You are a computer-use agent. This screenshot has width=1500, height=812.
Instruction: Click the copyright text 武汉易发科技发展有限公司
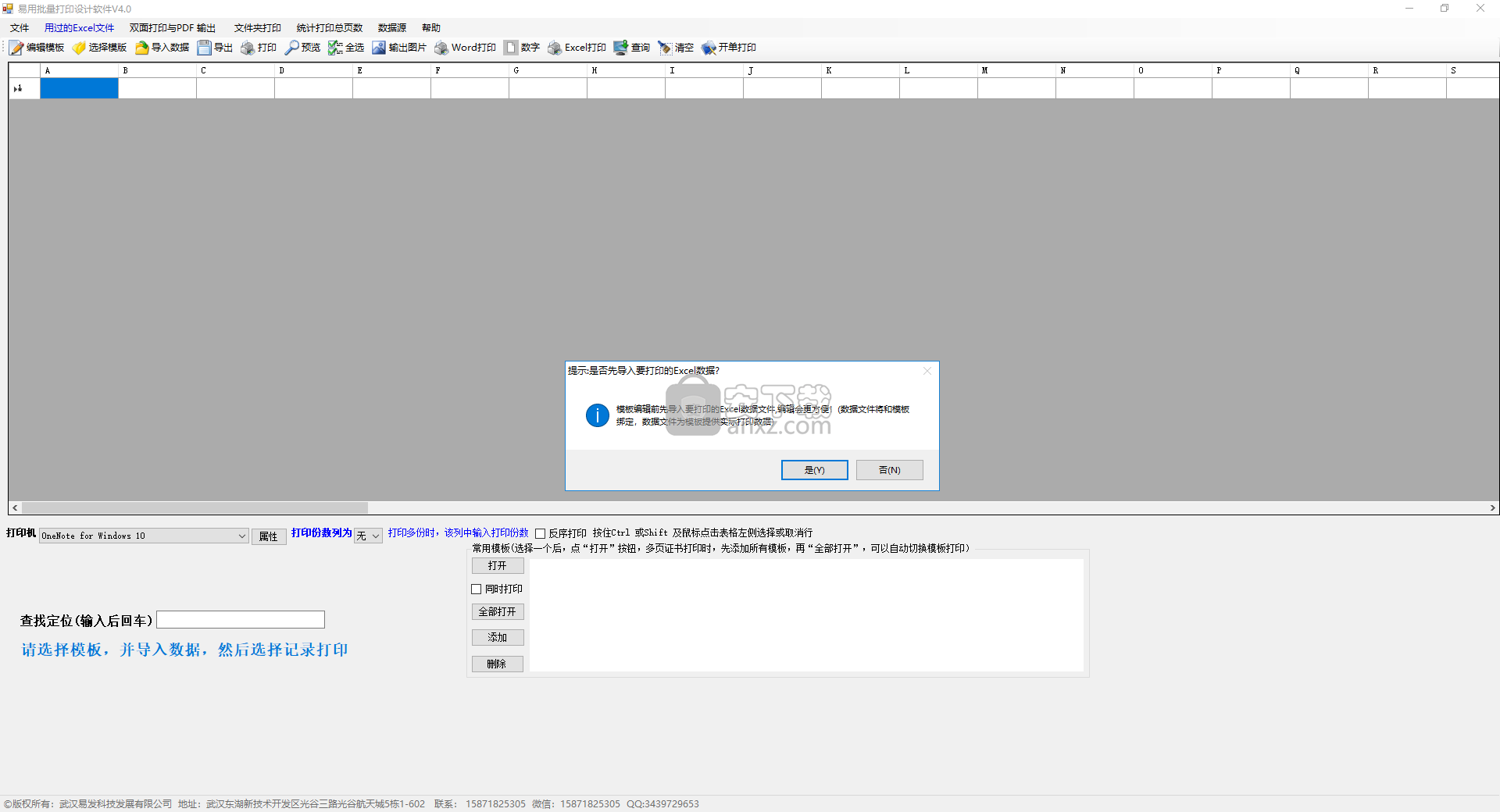tap(116, 804)
